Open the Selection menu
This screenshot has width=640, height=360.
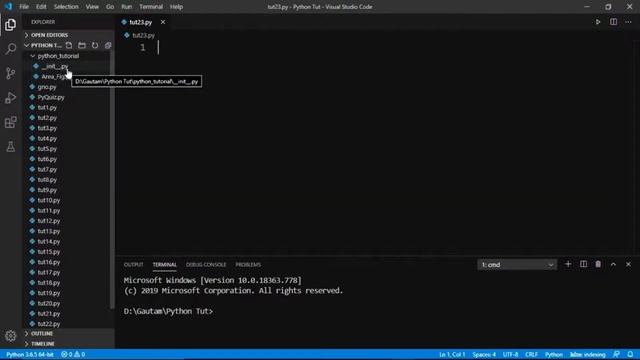66,7
